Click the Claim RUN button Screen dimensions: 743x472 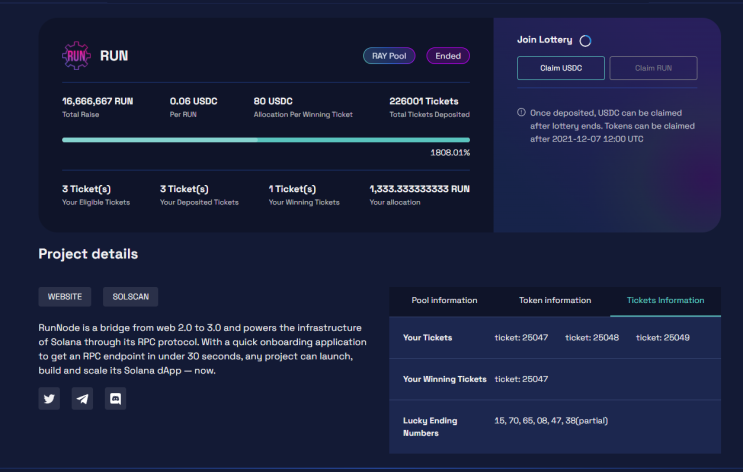click(x=653, y=68)
